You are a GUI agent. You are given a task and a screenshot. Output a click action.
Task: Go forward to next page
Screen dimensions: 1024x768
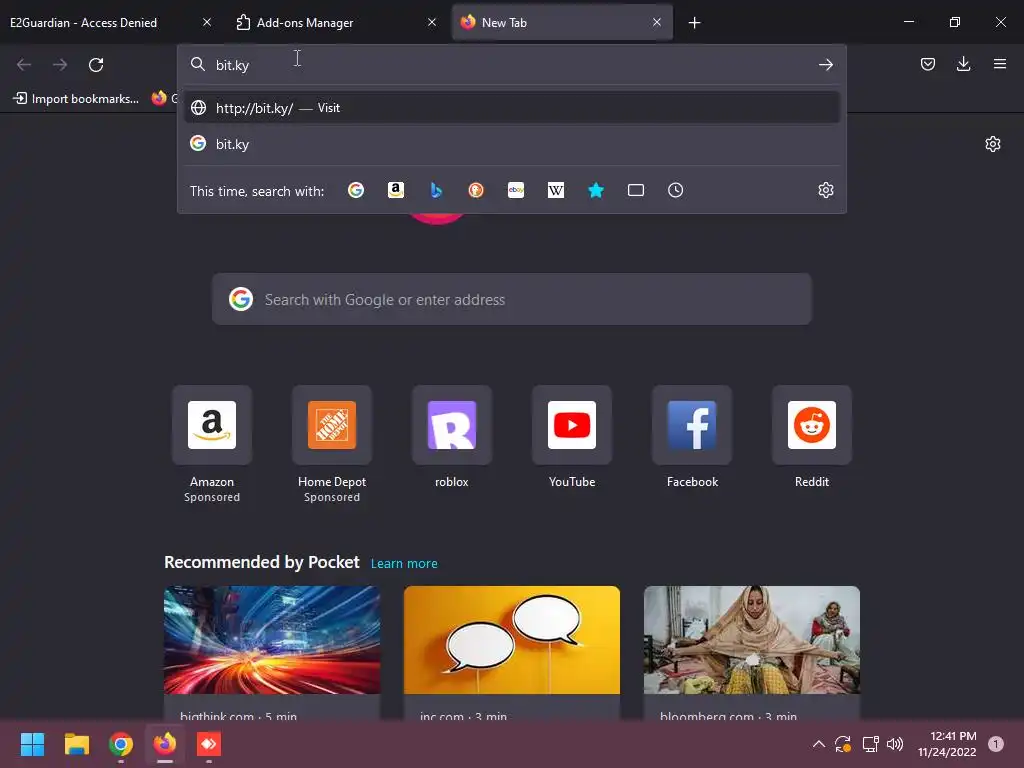tap(60, 65)
